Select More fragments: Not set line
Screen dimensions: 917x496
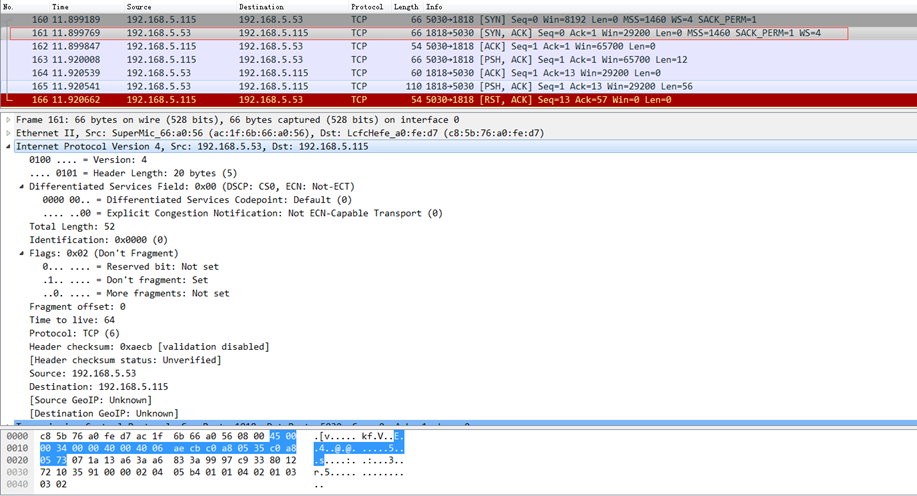[x=136, y=294]
